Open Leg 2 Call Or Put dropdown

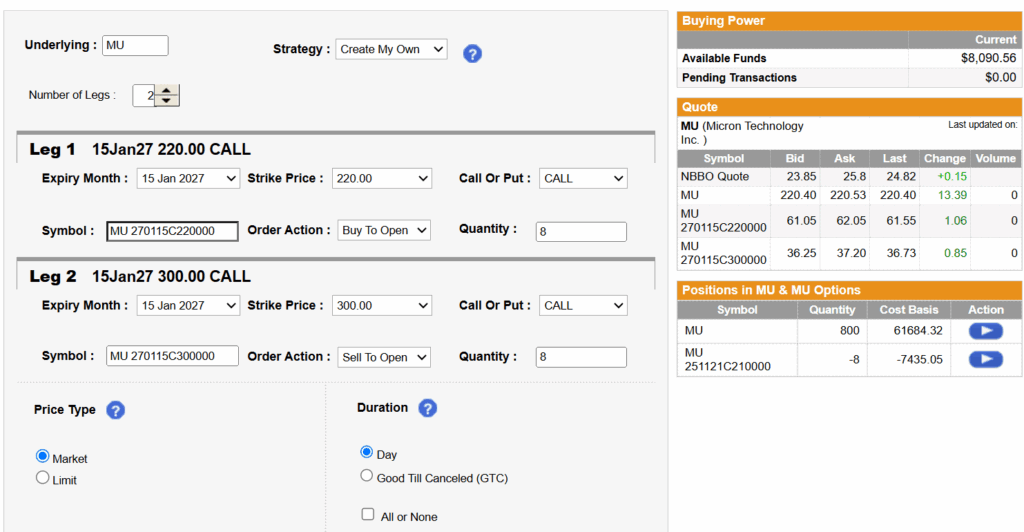click(583, 305)
